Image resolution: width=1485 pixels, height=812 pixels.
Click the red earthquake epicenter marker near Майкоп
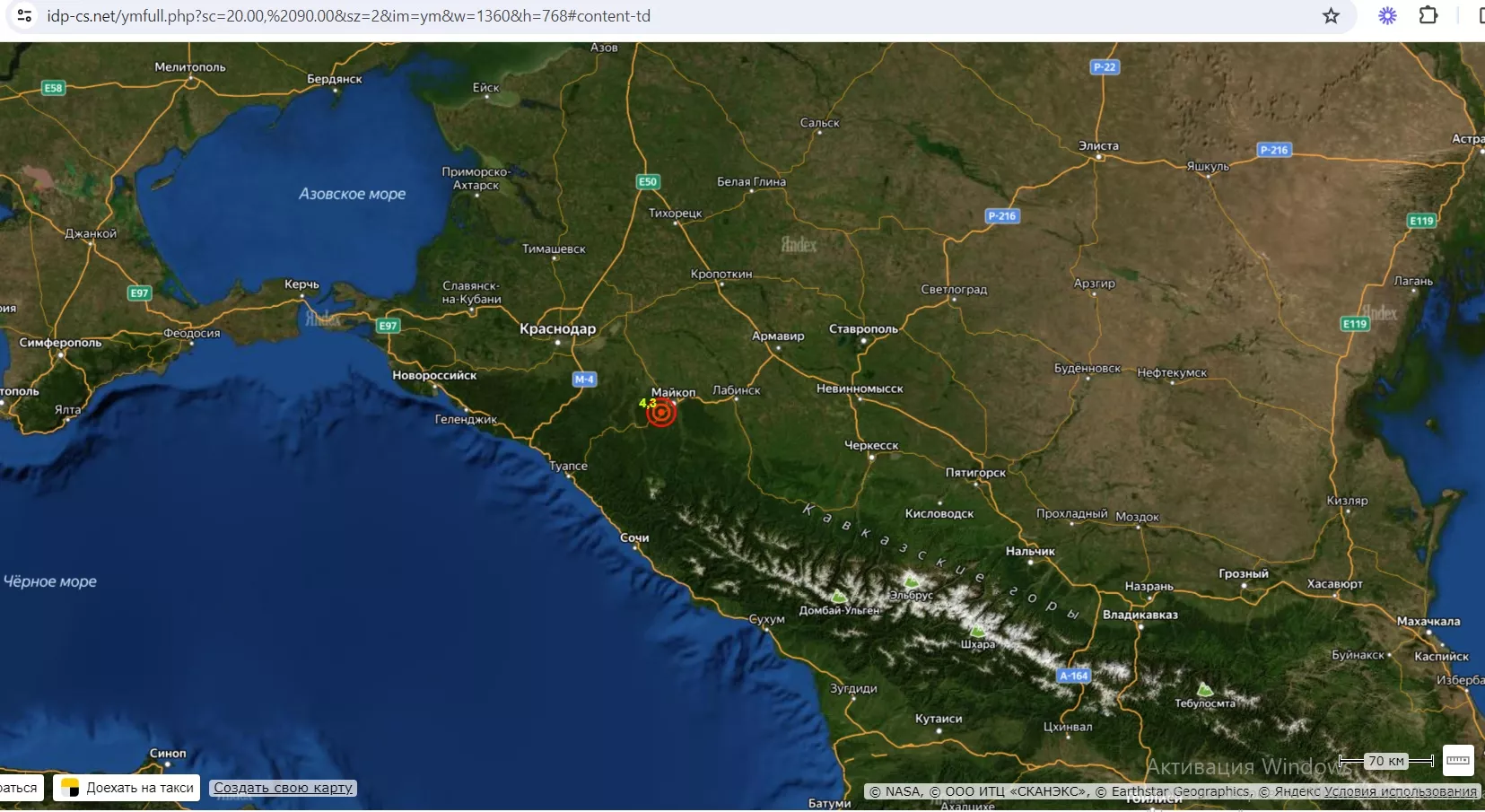661,413
